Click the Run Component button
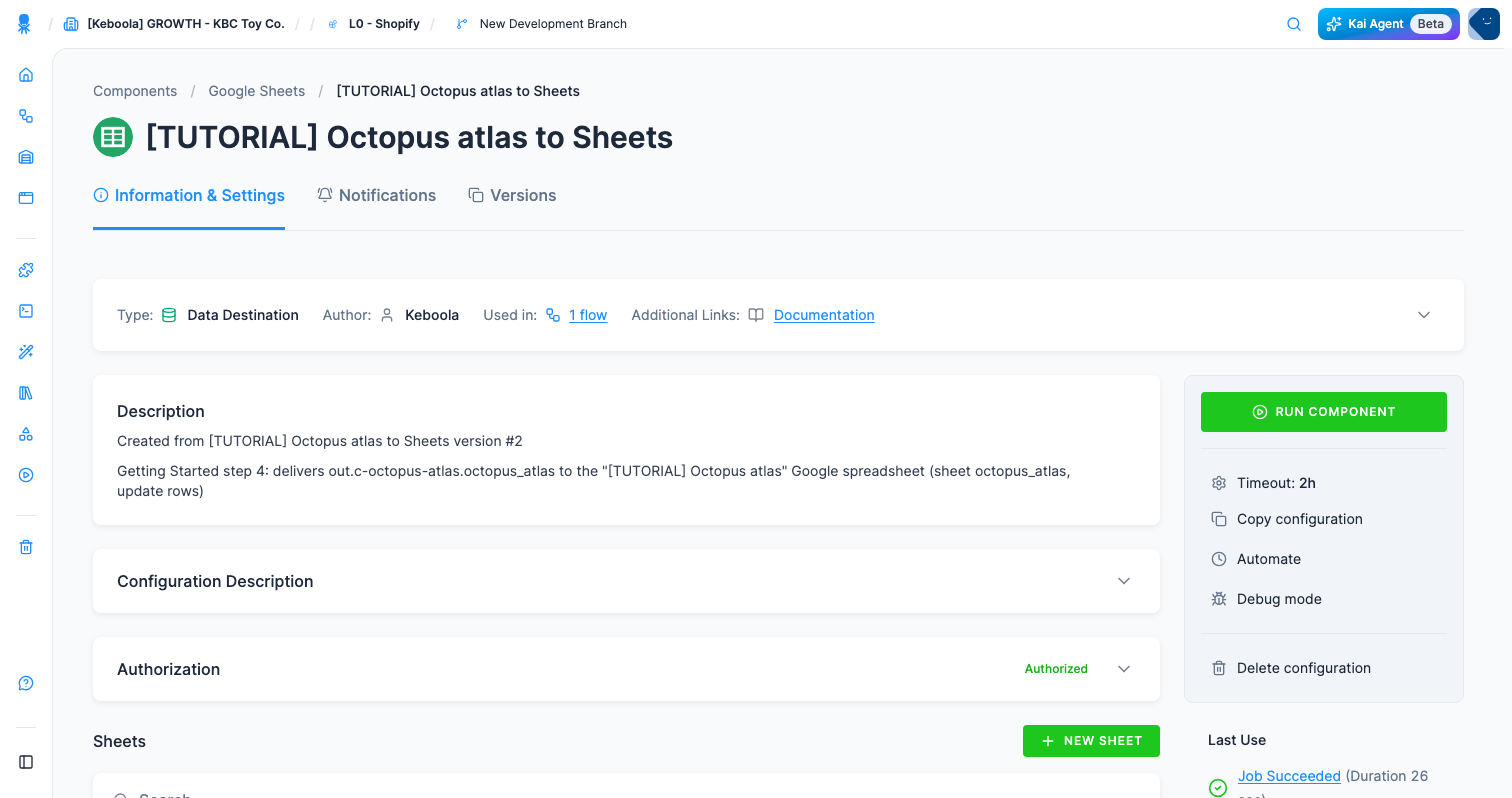The height and width of the screenshot is (798, 1512). click(x=1324, y=412)
